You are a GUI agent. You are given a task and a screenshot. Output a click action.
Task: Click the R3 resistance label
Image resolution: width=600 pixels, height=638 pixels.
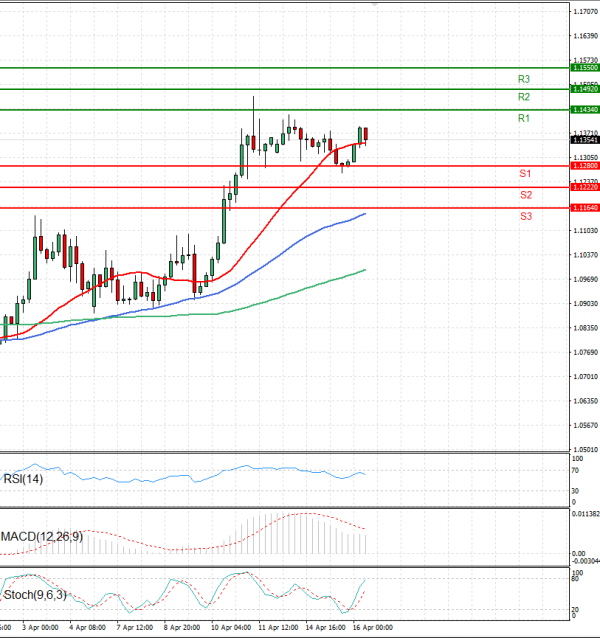pos(523,78)
